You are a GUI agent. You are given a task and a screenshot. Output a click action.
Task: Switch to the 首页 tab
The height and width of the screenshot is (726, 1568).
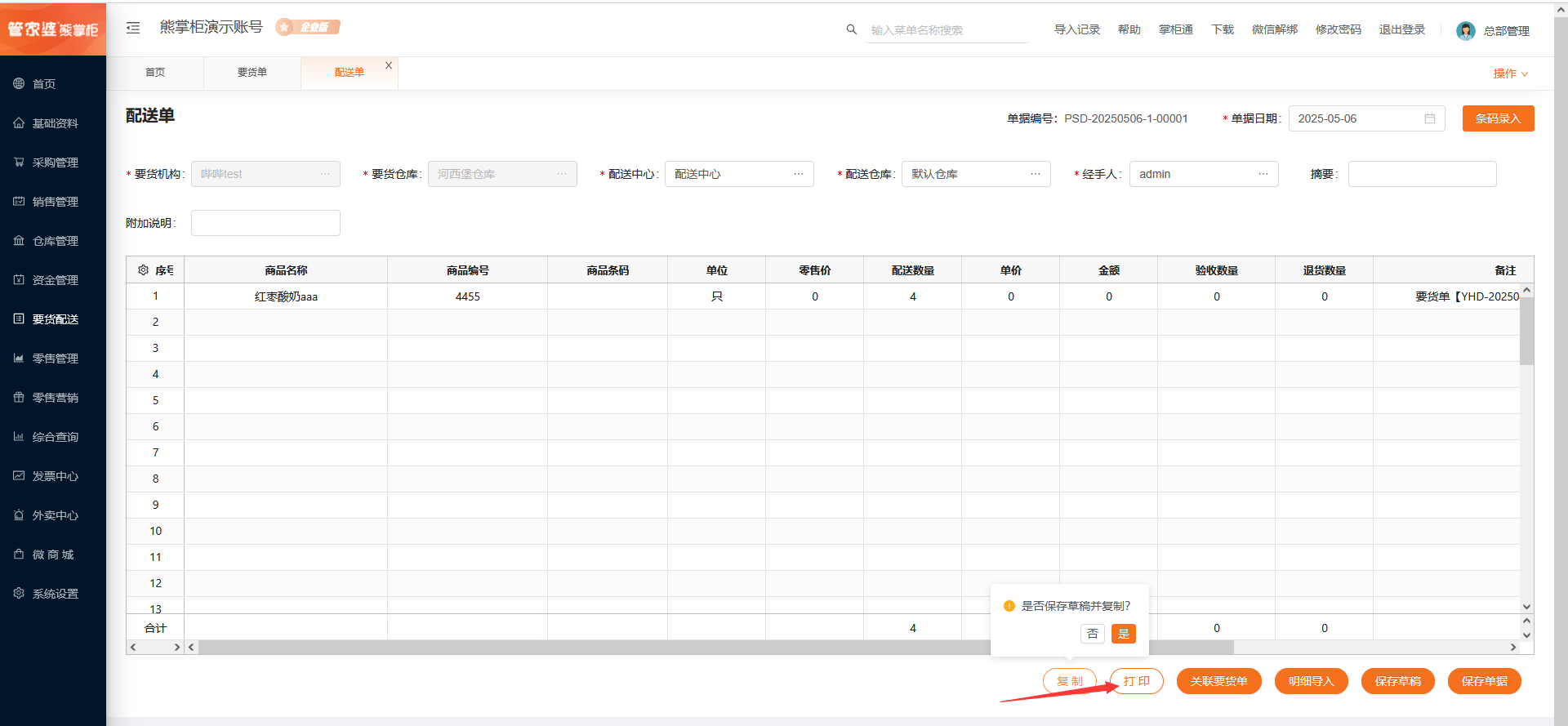point(155,73)
